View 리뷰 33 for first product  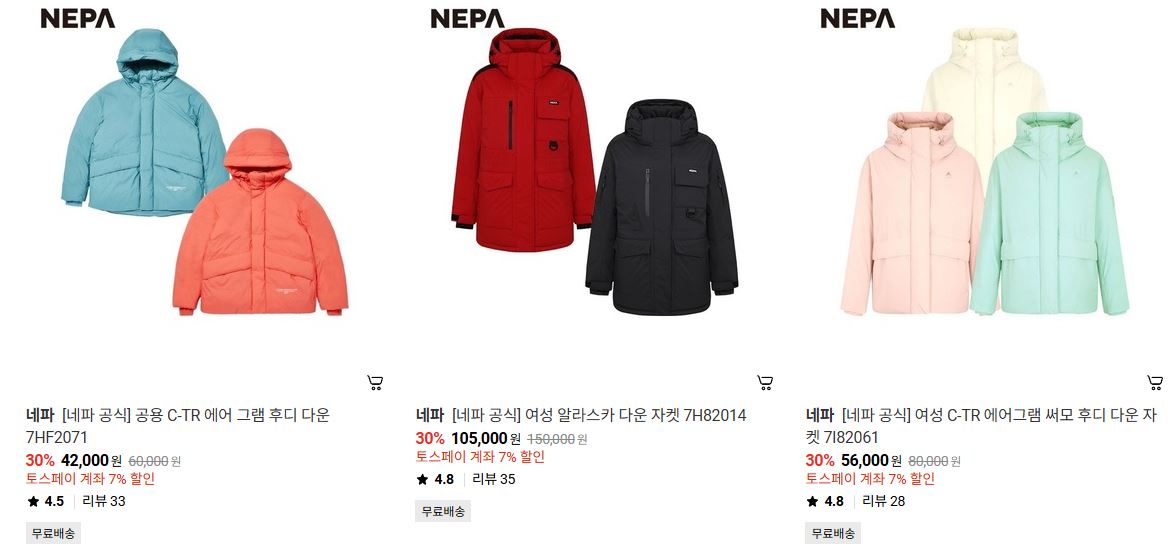[104, 502]
